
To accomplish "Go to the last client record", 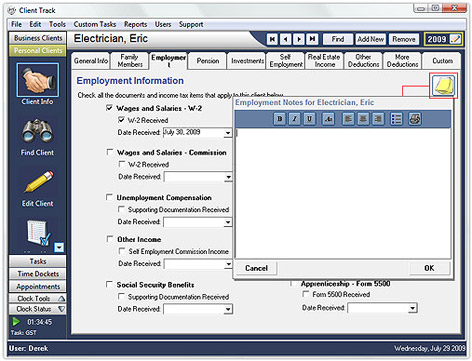I will tap(312, 39).
